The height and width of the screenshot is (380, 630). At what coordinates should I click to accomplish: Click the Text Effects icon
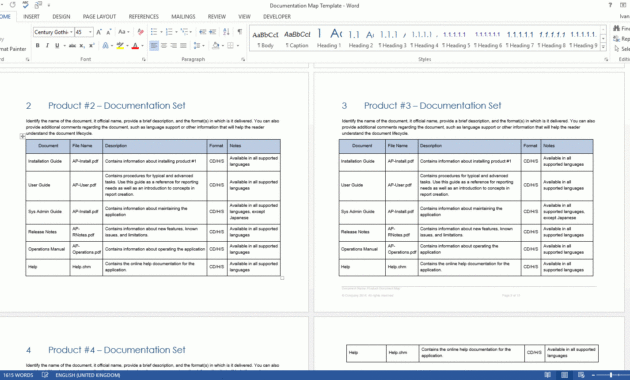click(105, 46)
